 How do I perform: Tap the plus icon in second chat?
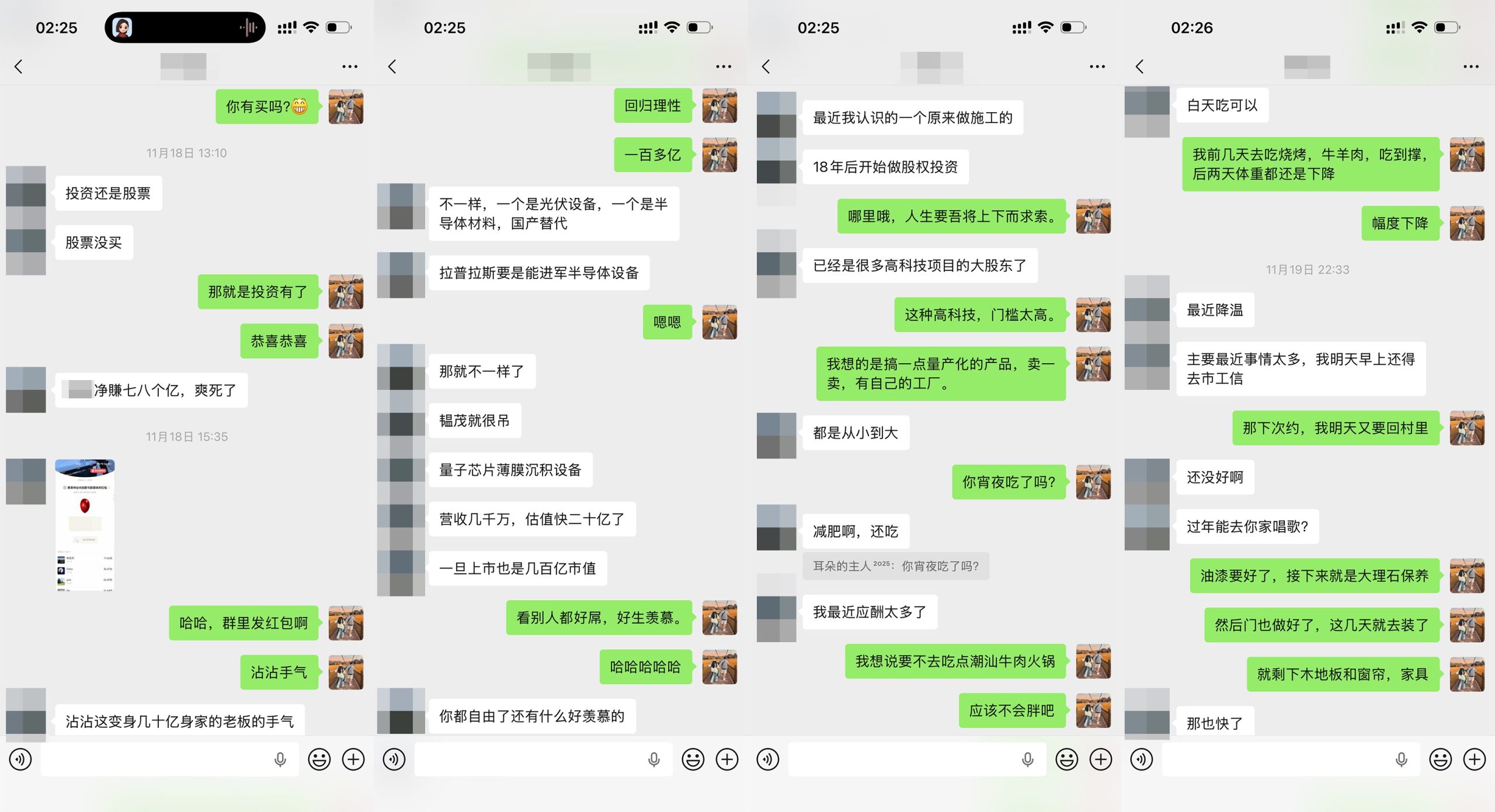coord(727,759)
